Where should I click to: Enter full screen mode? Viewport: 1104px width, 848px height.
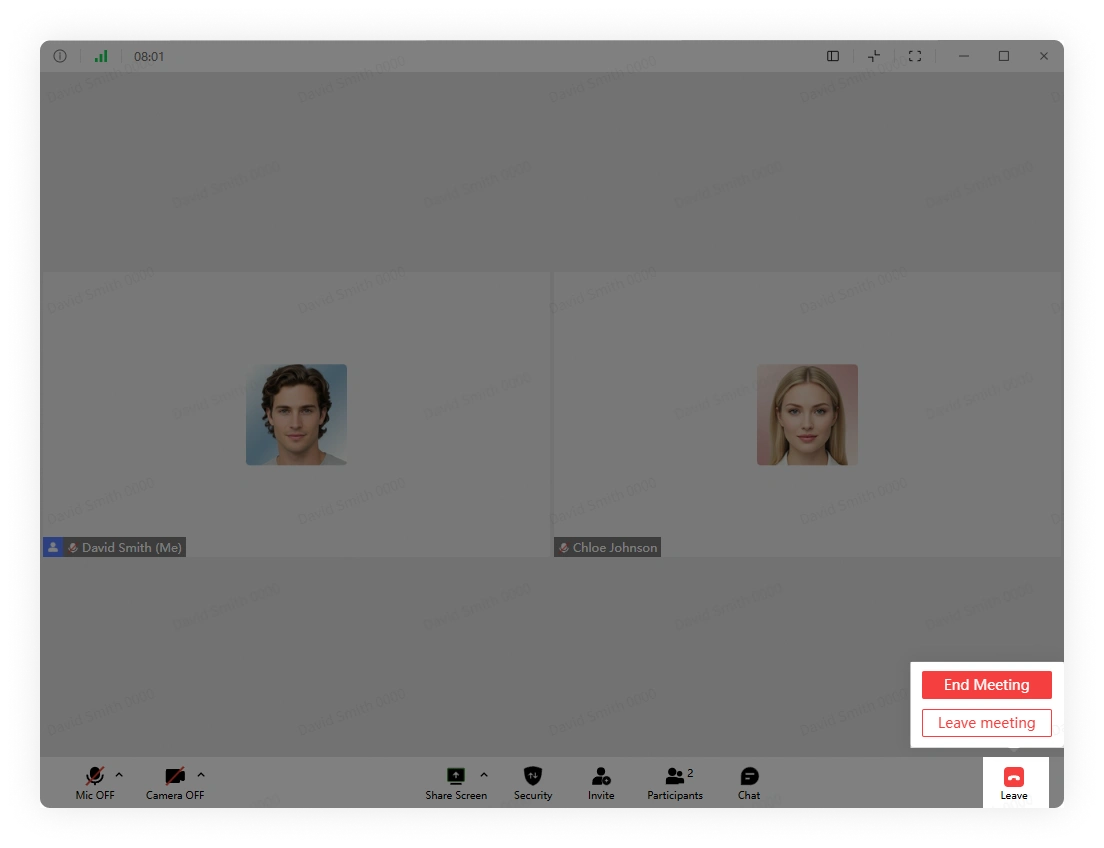915,56
